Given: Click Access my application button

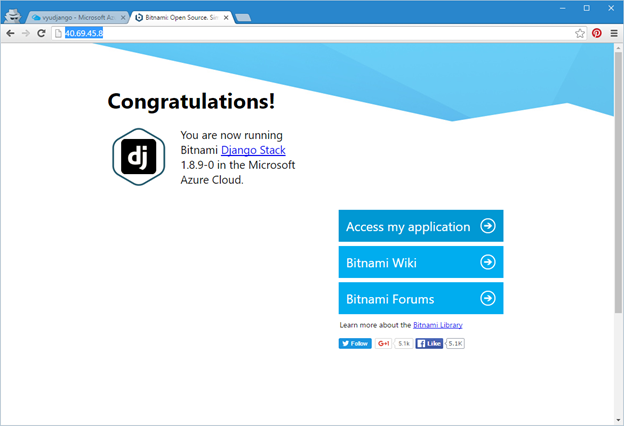Looking at the screenshot, I should pos(421,226).
